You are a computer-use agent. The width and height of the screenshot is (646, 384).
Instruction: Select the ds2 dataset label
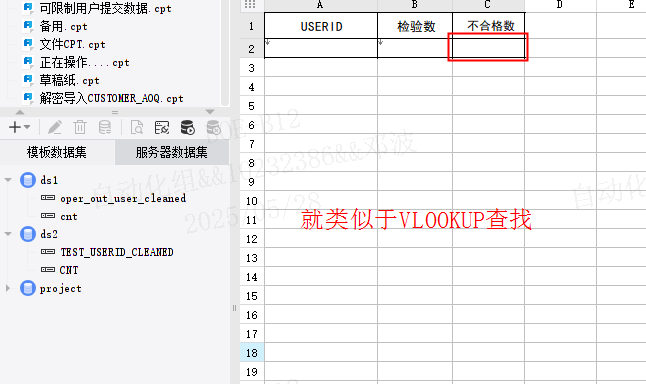[x=49, y=234]
